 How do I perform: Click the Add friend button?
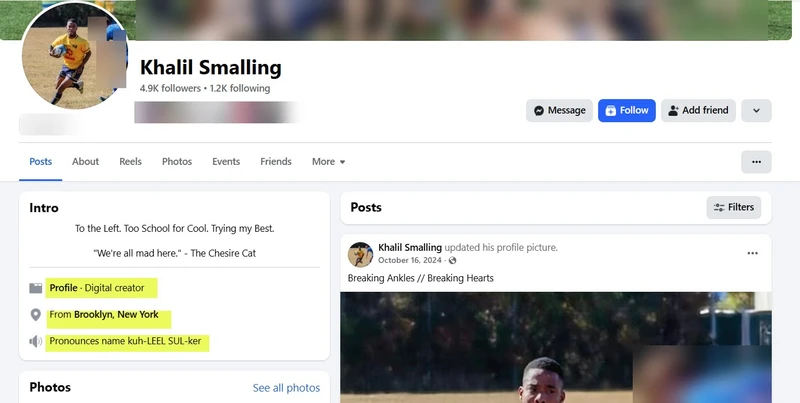click(698, 110)
